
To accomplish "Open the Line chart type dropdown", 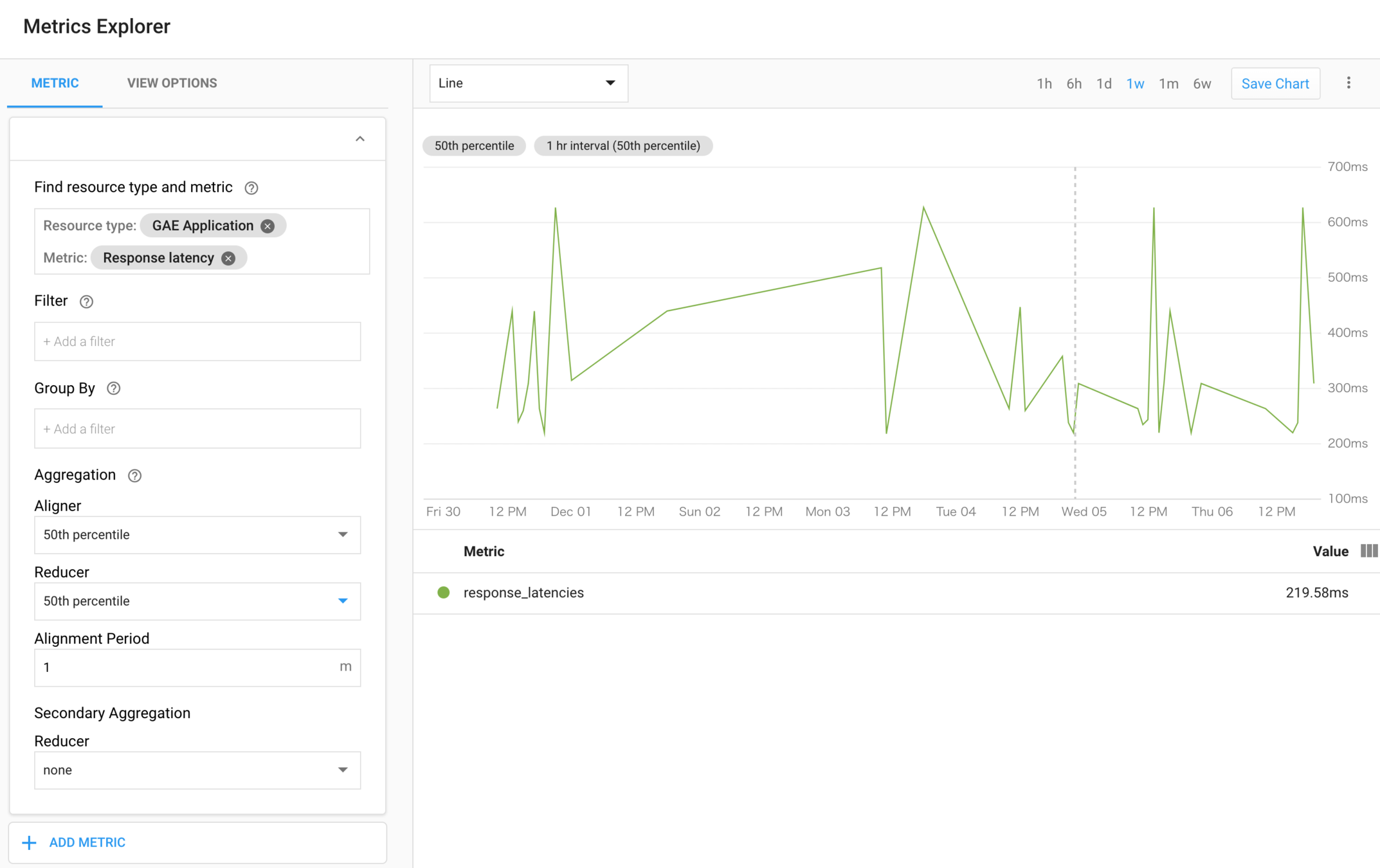I will (528, 84).
